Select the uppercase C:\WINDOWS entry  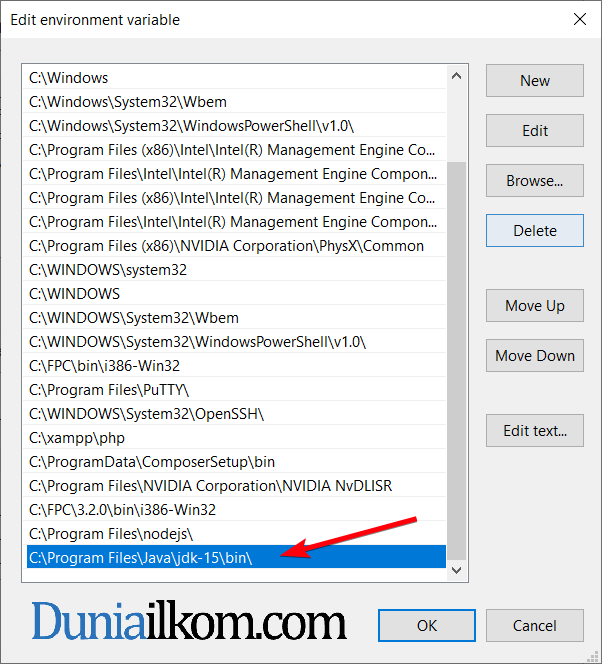[x=236, y=294]
